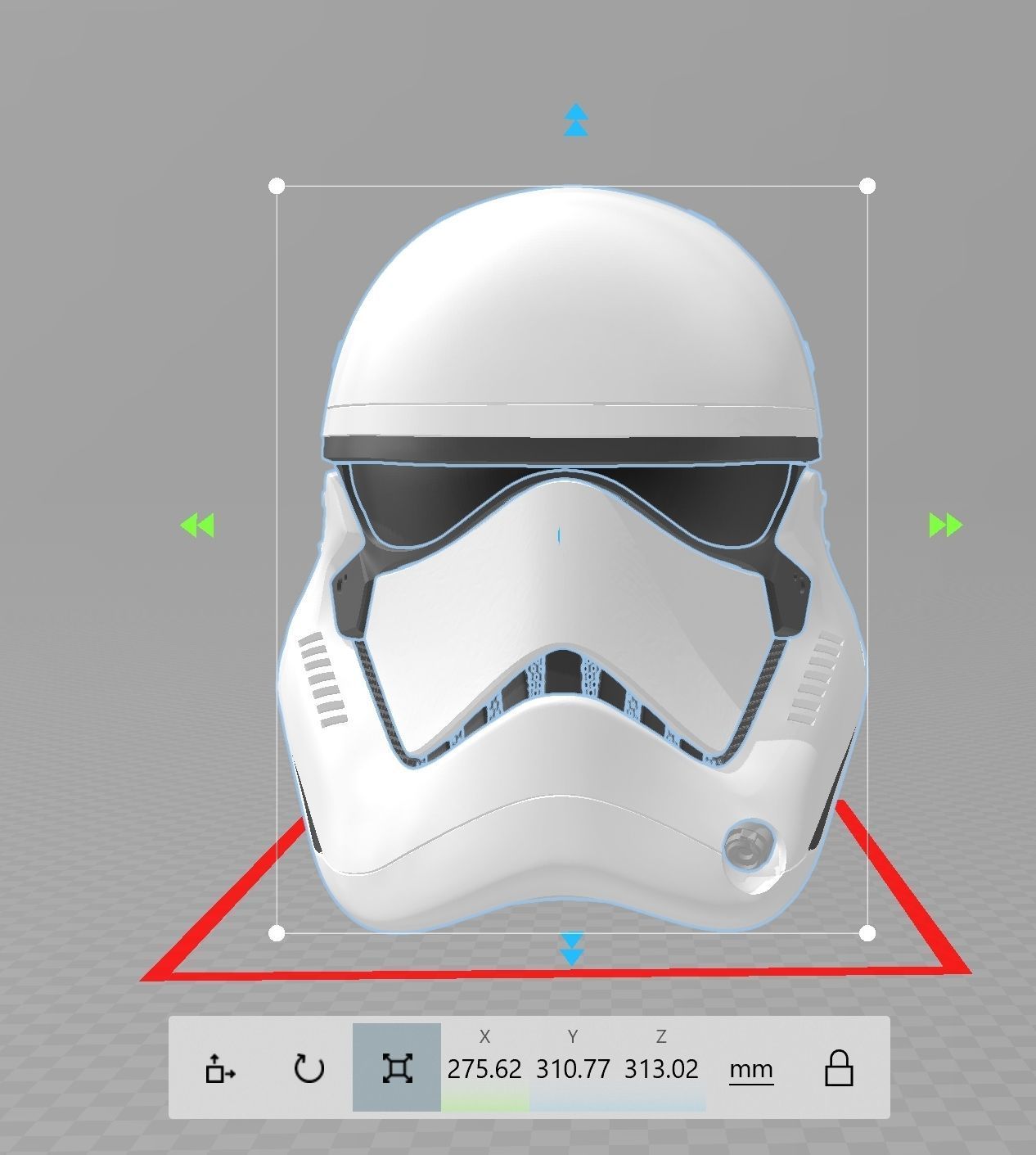Edit the Y dimension value 310.77

click(573, 1069)
